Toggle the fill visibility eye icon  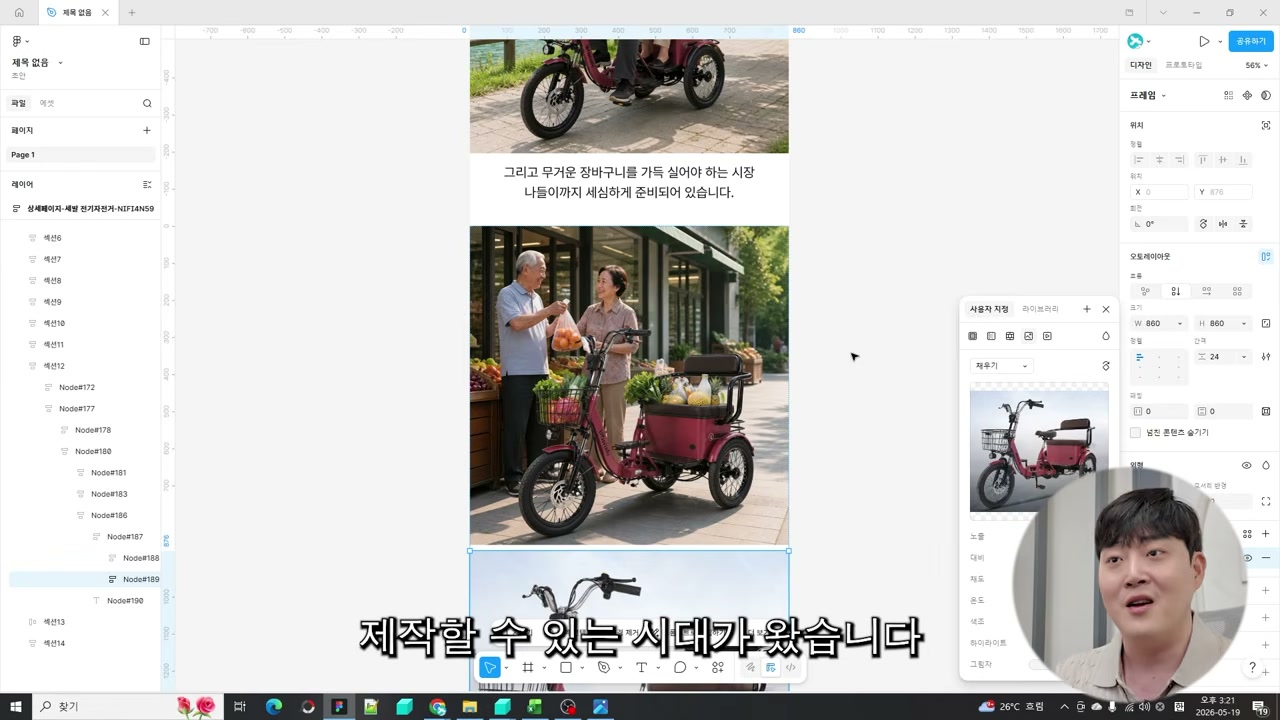pyautogui.click(x=1246, y=558)
